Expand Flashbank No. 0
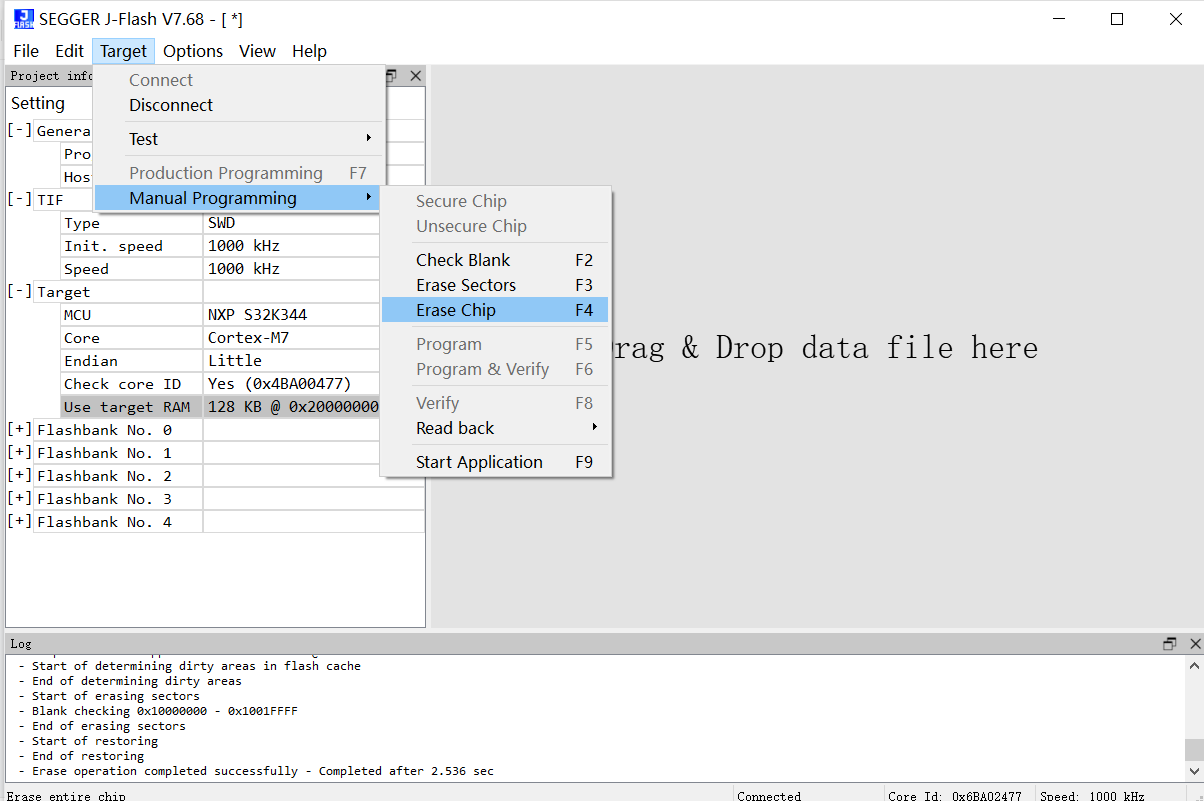 coord(19,429)
